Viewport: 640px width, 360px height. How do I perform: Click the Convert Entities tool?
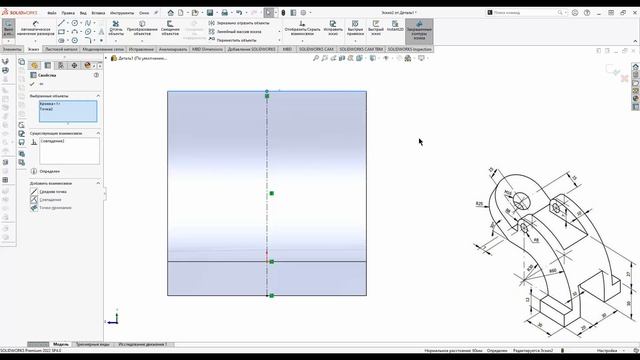point(142,28)
